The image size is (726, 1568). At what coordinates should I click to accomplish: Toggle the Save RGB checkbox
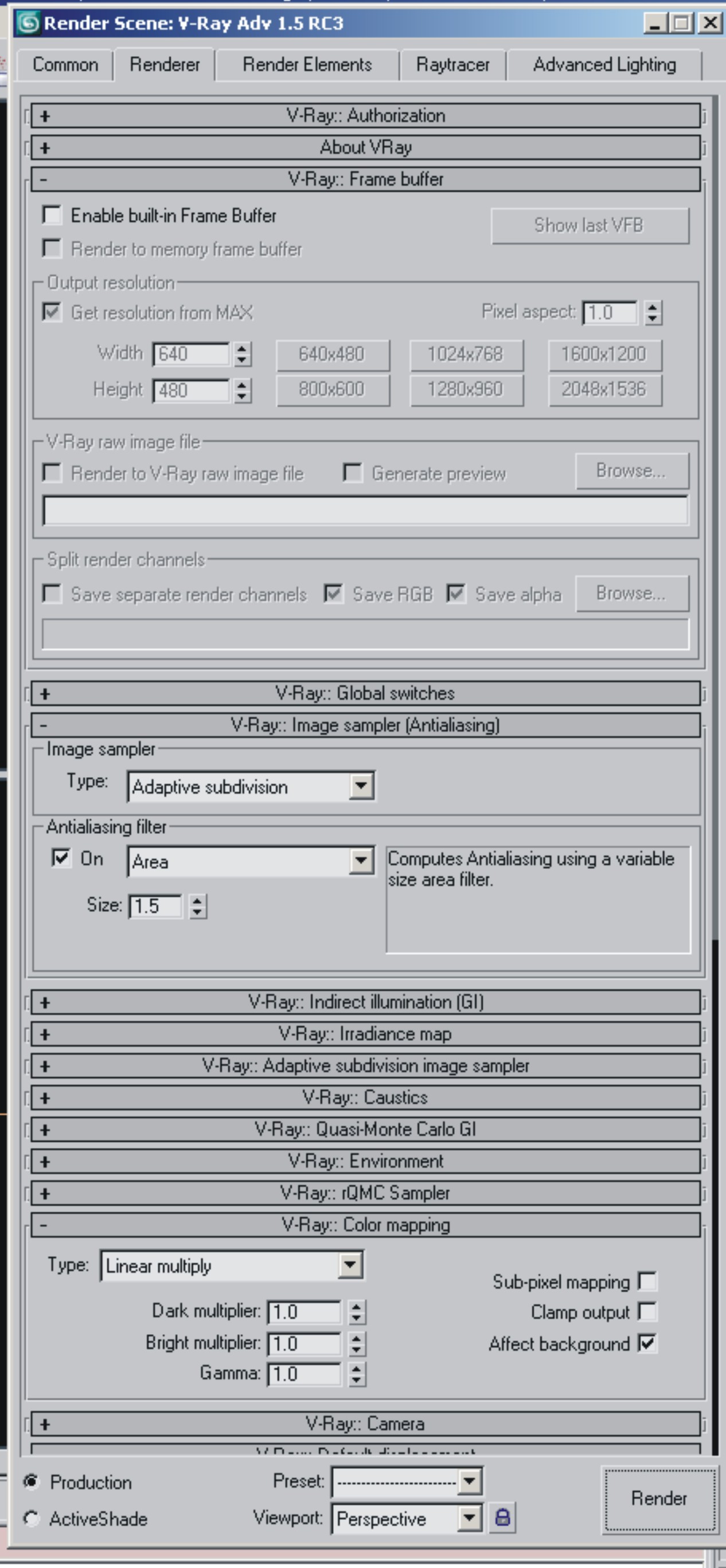pyautogui.click(x=333, y=594)
